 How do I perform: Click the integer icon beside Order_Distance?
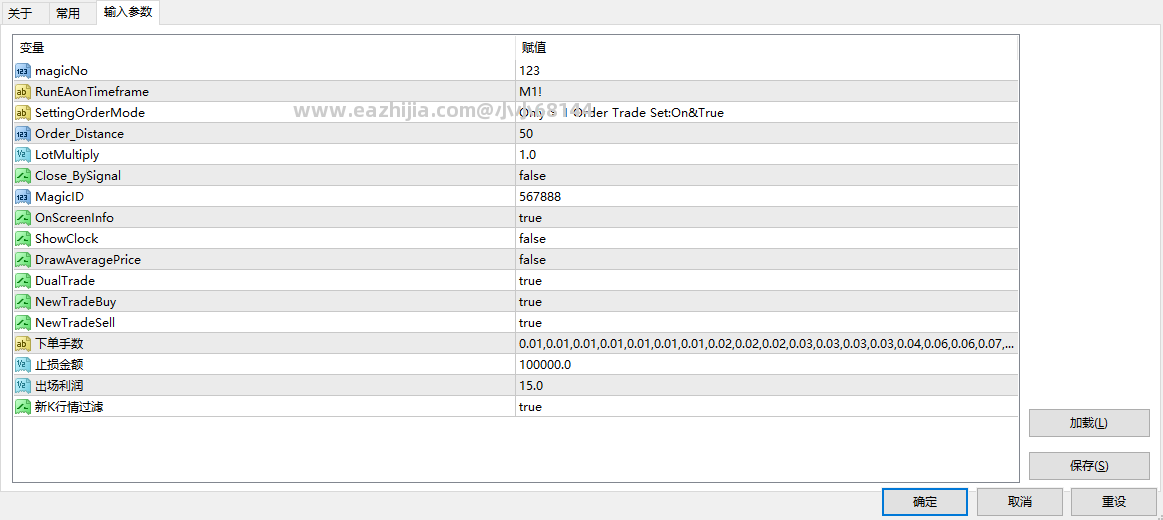point(22,134)
